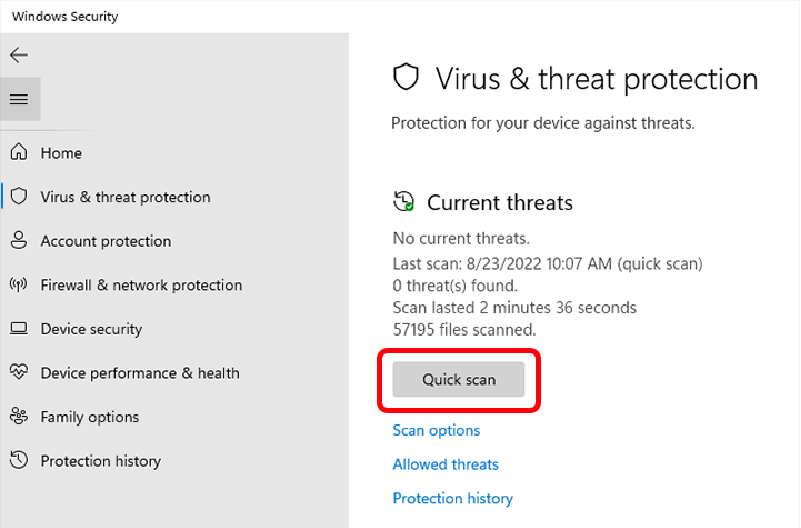Go back using the back arrow
This screenshot has height=528, width=801.
click(x=19, y=55)
